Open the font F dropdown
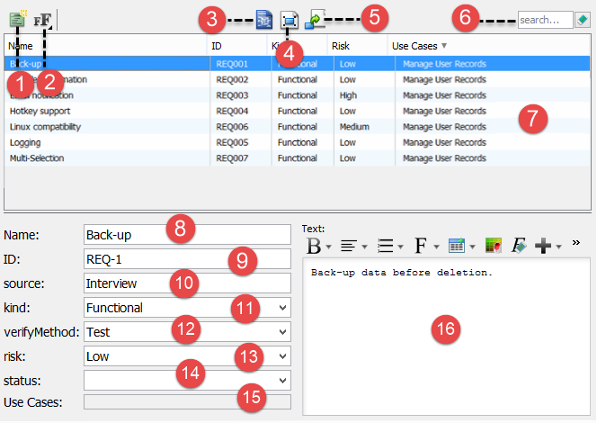 436,247
